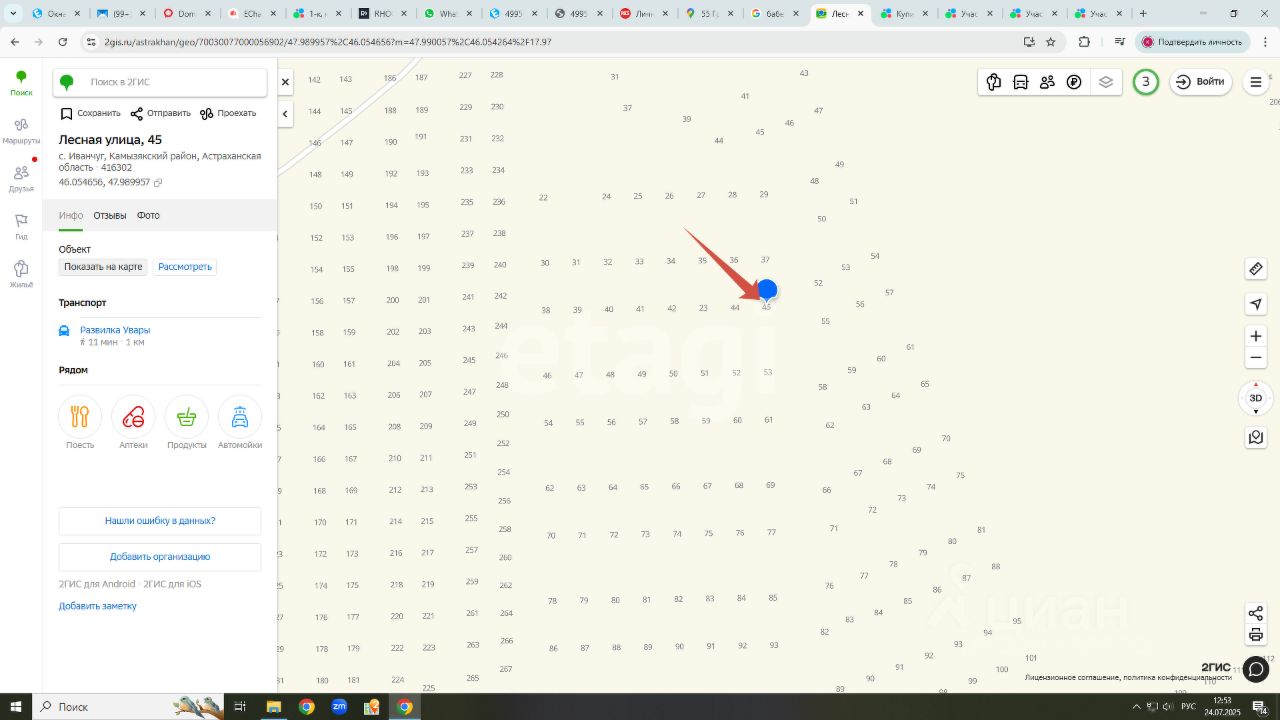
Task: Print the map with printer icon
Action: [x=1256, y=635]
